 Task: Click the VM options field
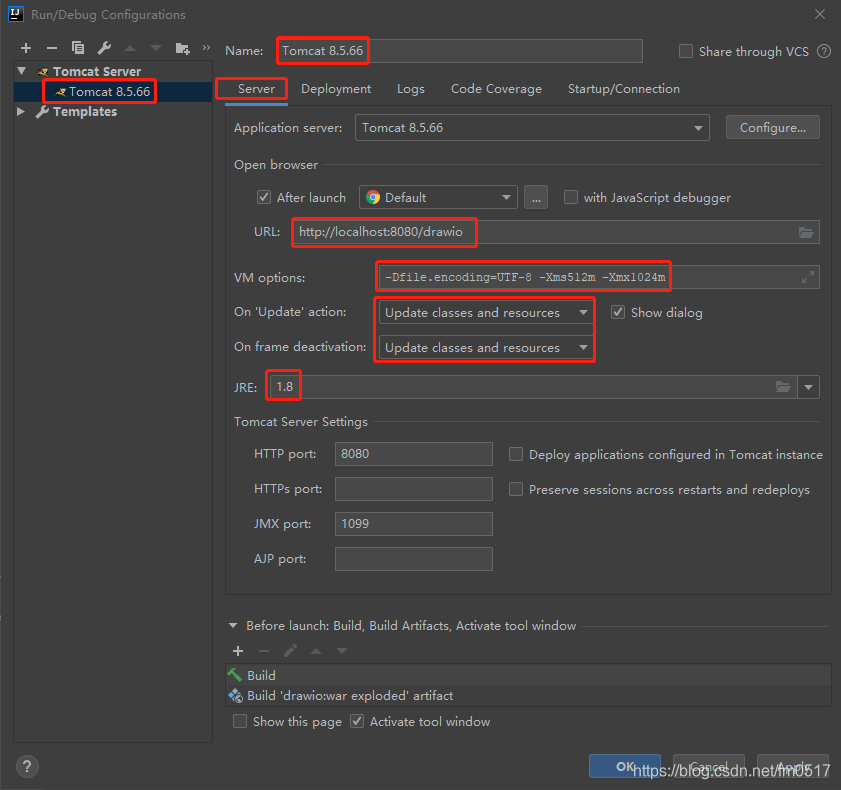(599, 277)
